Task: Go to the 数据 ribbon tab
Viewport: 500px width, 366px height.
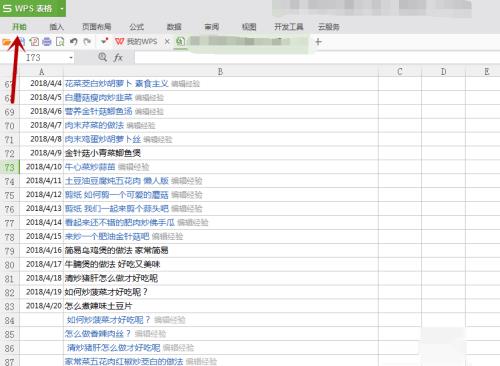Action: pyautogui.click(x=174, y=27)
